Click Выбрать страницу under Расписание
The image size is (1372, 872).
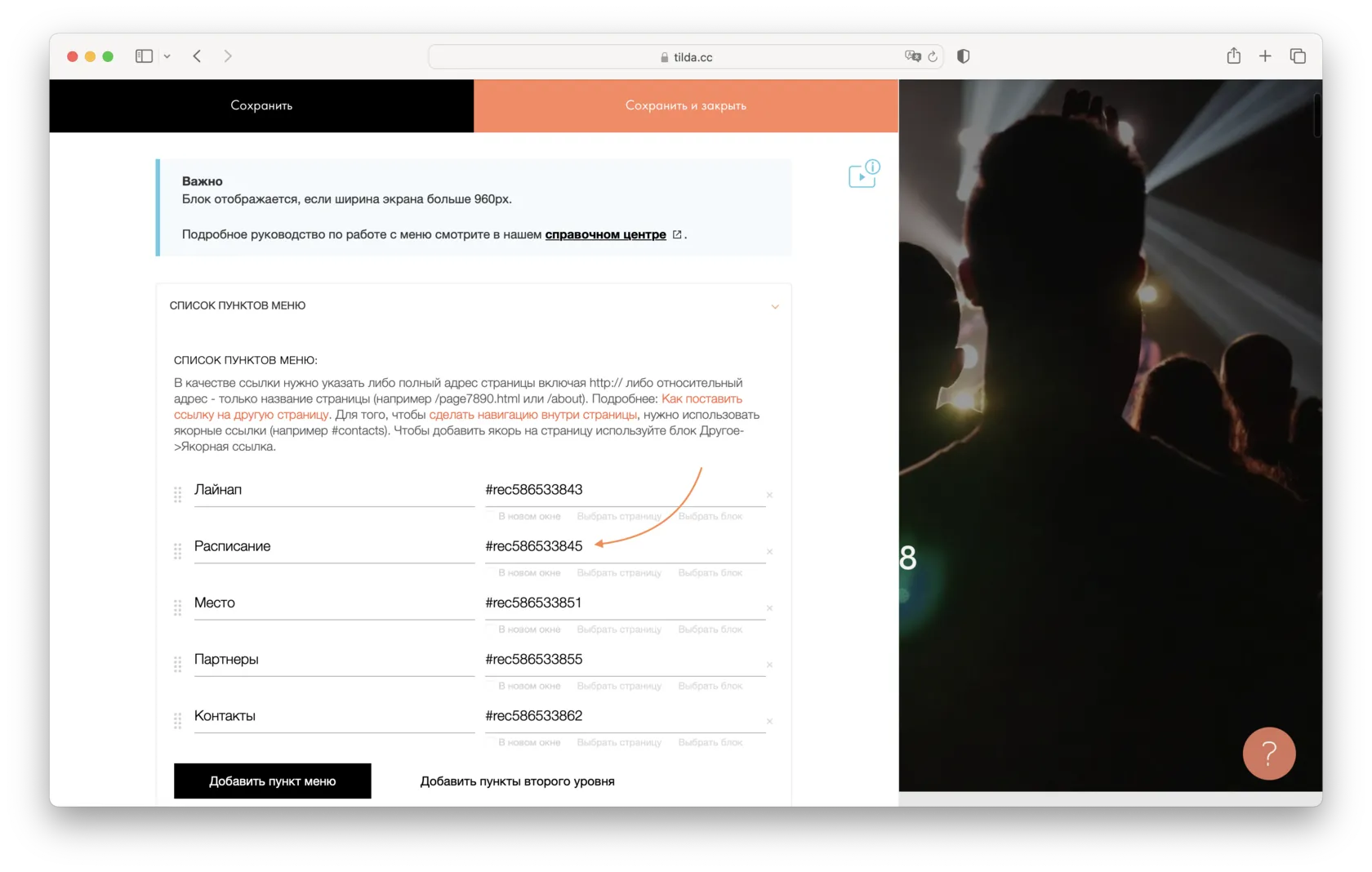(x=619, y=573)
